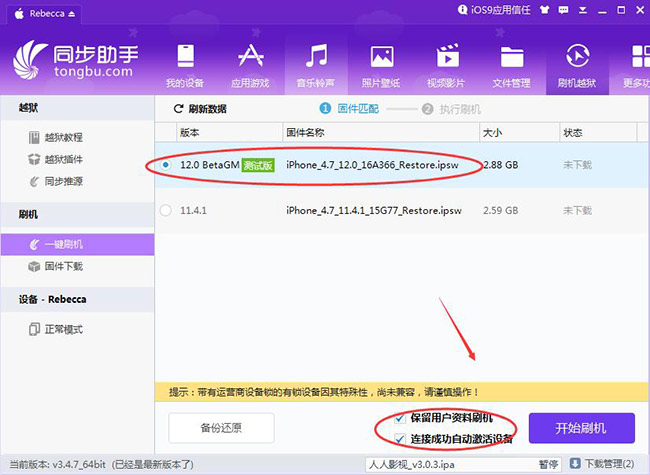650x475 pixels.
Task: Click the 2.88 GB size cell
Action: [501, 165]
